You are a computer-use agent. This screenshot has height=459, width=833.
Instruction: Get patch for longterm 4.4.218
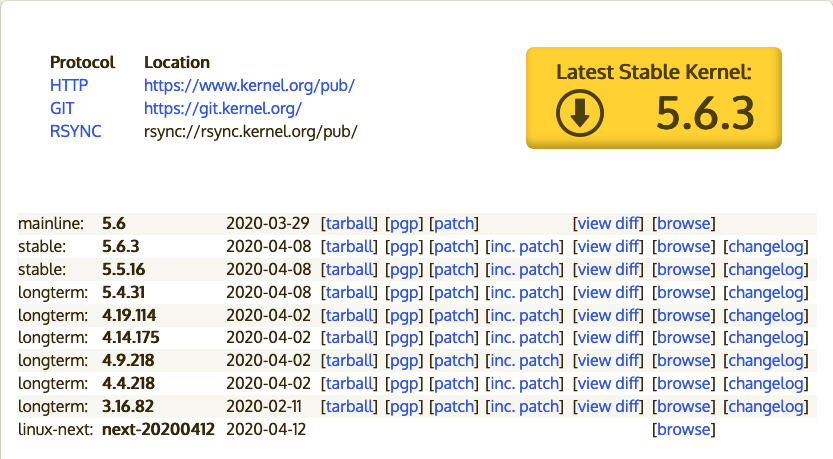point(454,383)
